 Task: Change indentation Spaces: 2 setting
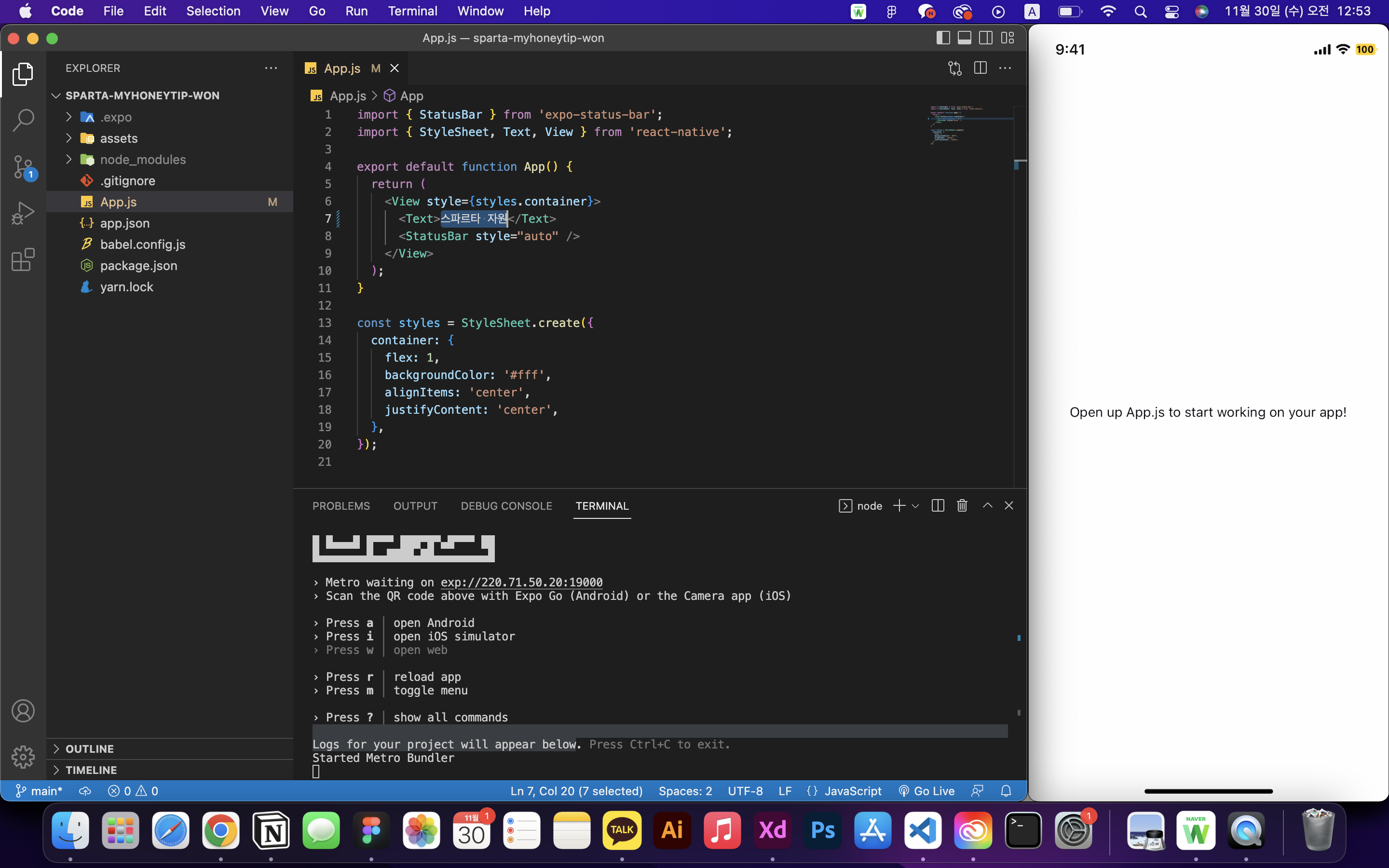tap(685, 791)
